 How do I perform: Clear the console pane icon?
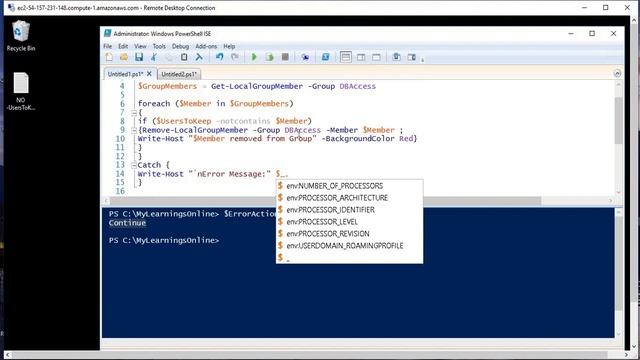pyautogui.click(x=199, y=57)
